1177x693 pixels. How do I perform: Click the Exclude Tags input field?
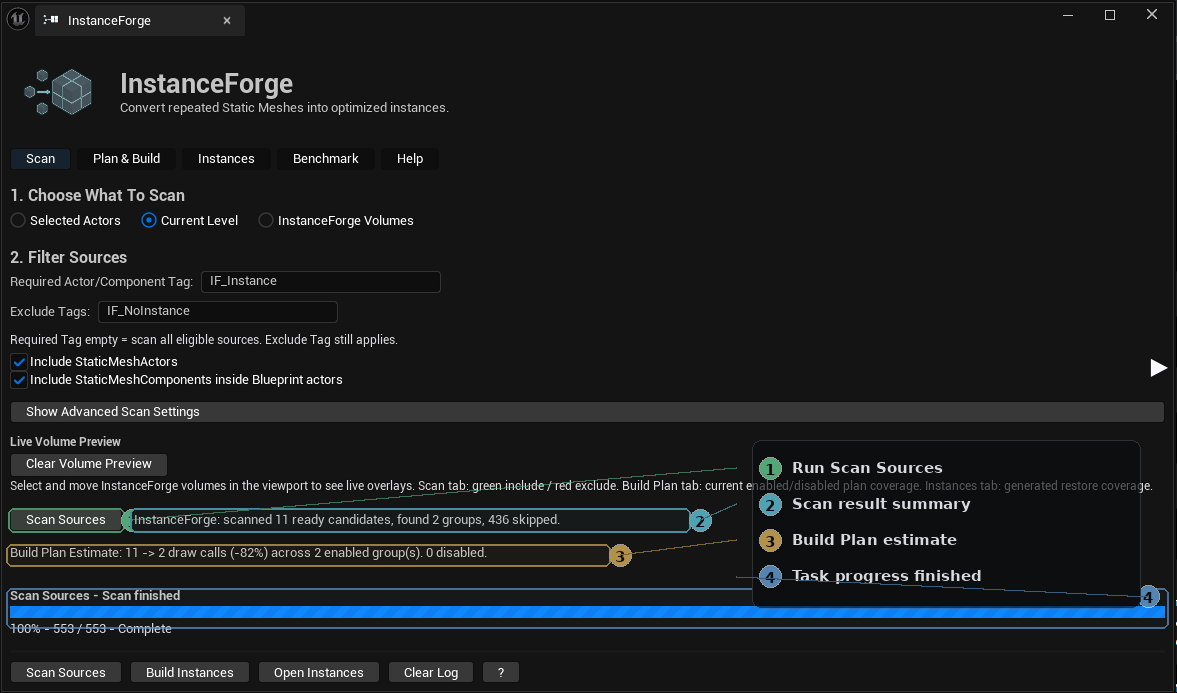pyautogui.click(x=218, y=312)
